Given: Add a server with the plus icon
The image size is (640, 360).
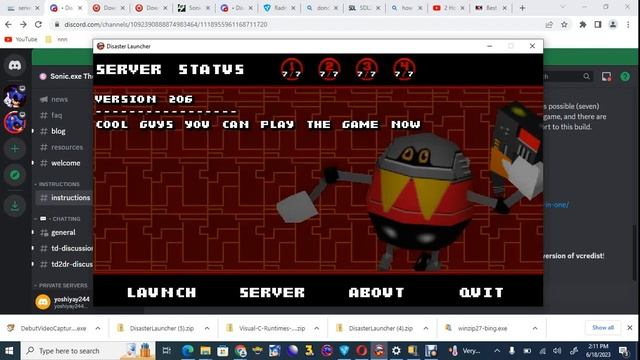Looking at the screenshot, I should click(15, 149).
